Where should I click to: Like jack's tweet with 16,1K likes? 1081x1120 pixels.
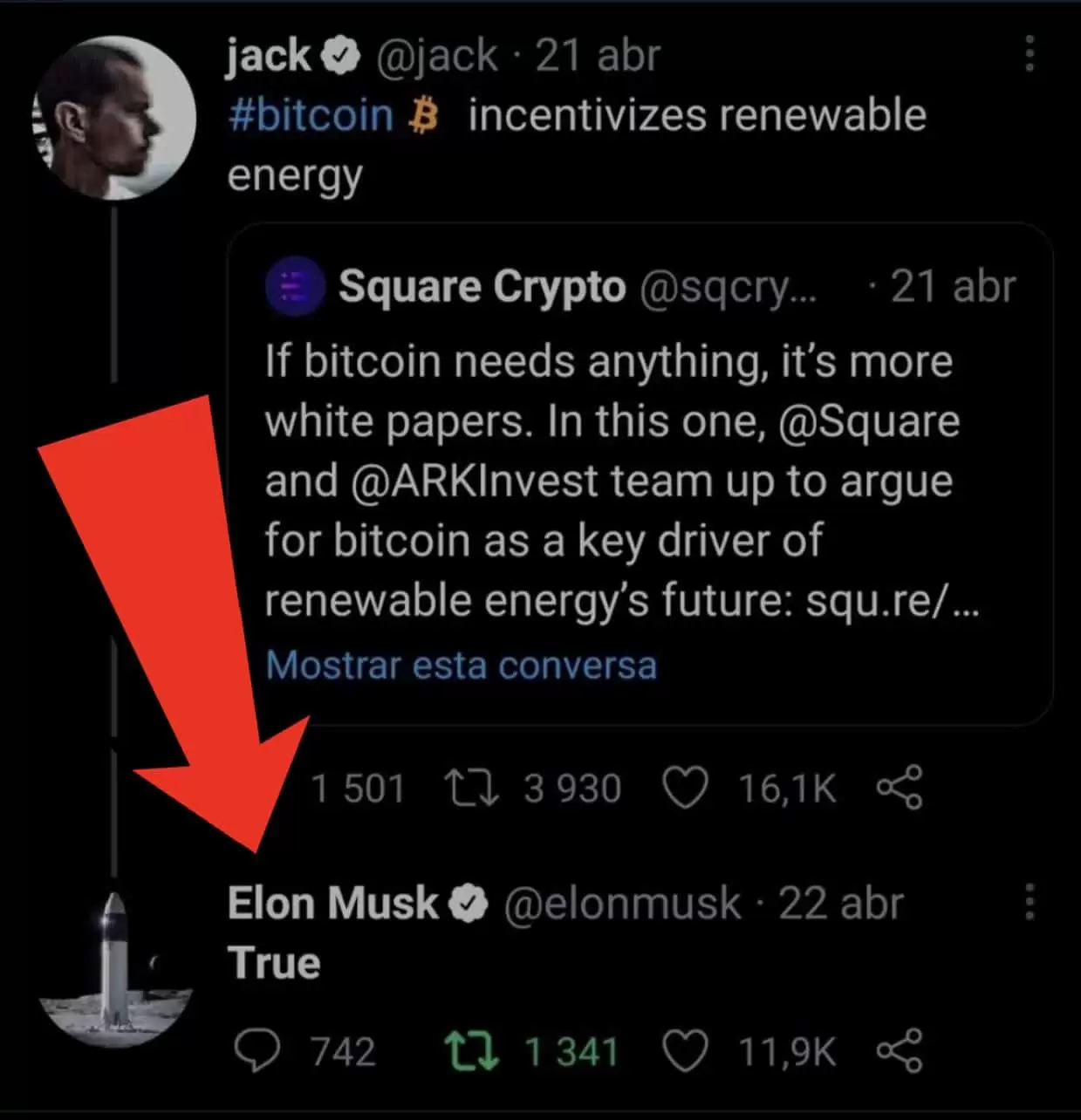[685, 788]
